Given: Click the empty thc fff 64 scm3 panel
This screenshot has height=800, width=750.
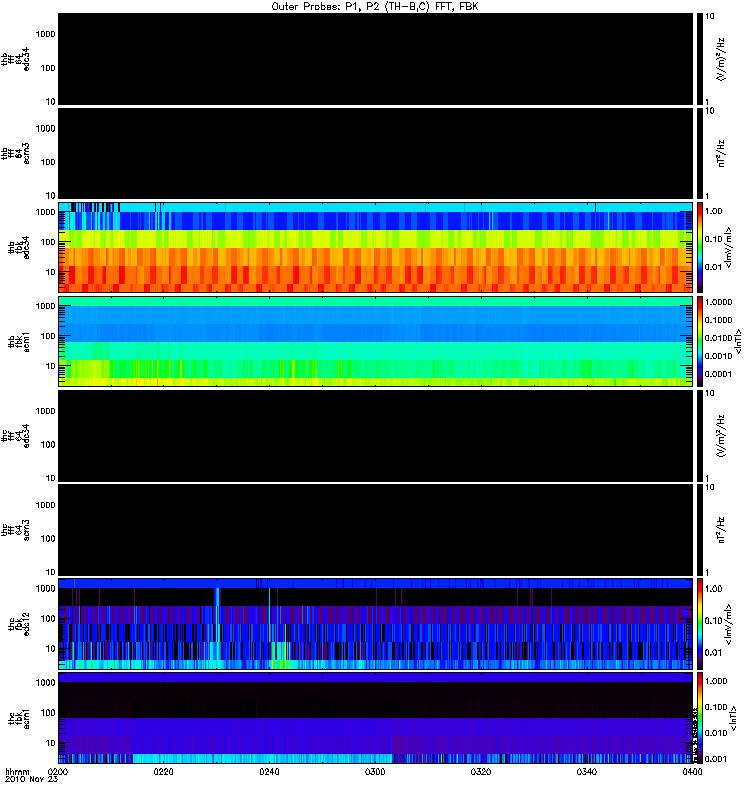Looking at the screenshot, I should [376, 530].
